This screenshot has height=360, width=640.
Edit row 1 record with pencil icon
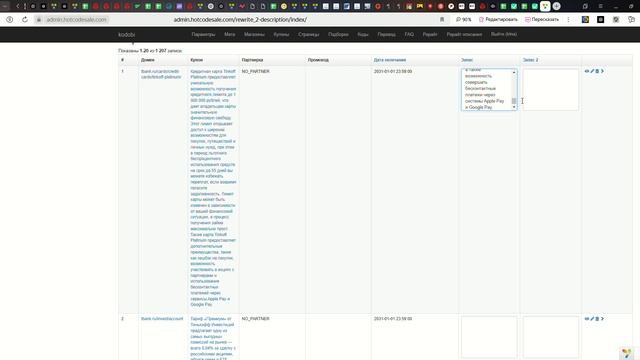click(x=592, y=71)
